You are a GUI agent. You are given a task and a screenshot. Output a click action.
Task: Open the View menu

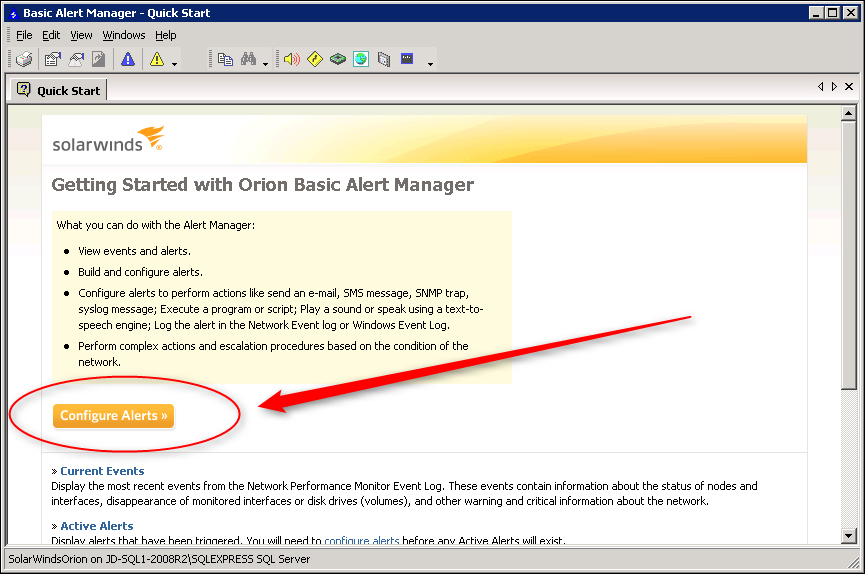click(81, 35)
